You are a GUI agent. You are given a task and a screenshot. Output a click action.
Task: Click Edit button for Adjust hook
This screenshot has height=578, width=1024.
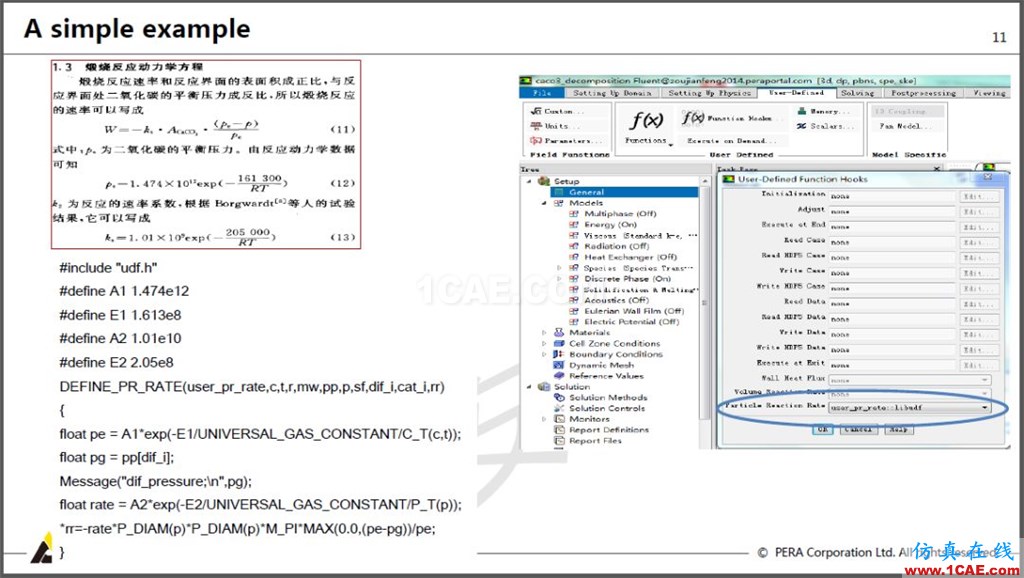pos(980,212)
